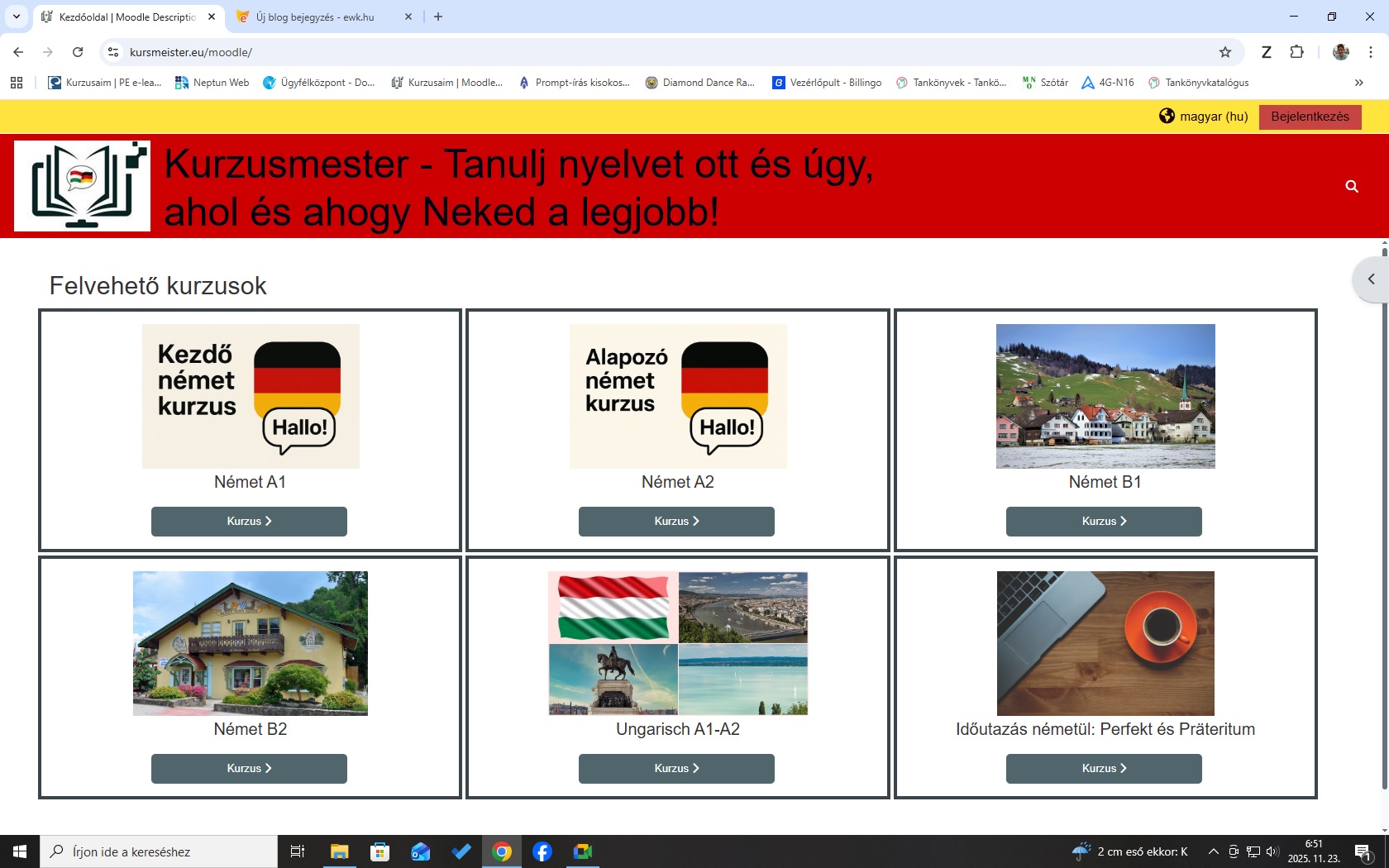Click the site search magnifier icon
The height and width of the screenshot is (868, 1389).
(x=1352, y=187)
